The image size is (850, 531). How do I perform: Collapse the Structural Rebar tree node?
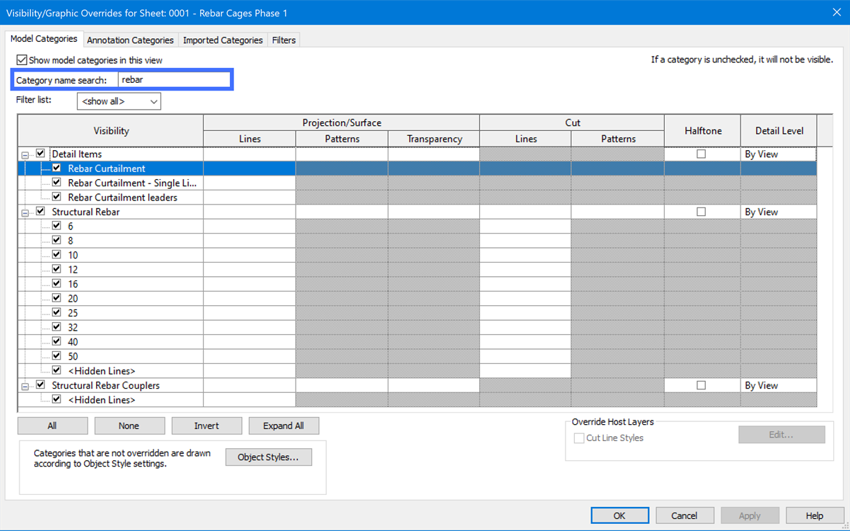pos(25,213)
